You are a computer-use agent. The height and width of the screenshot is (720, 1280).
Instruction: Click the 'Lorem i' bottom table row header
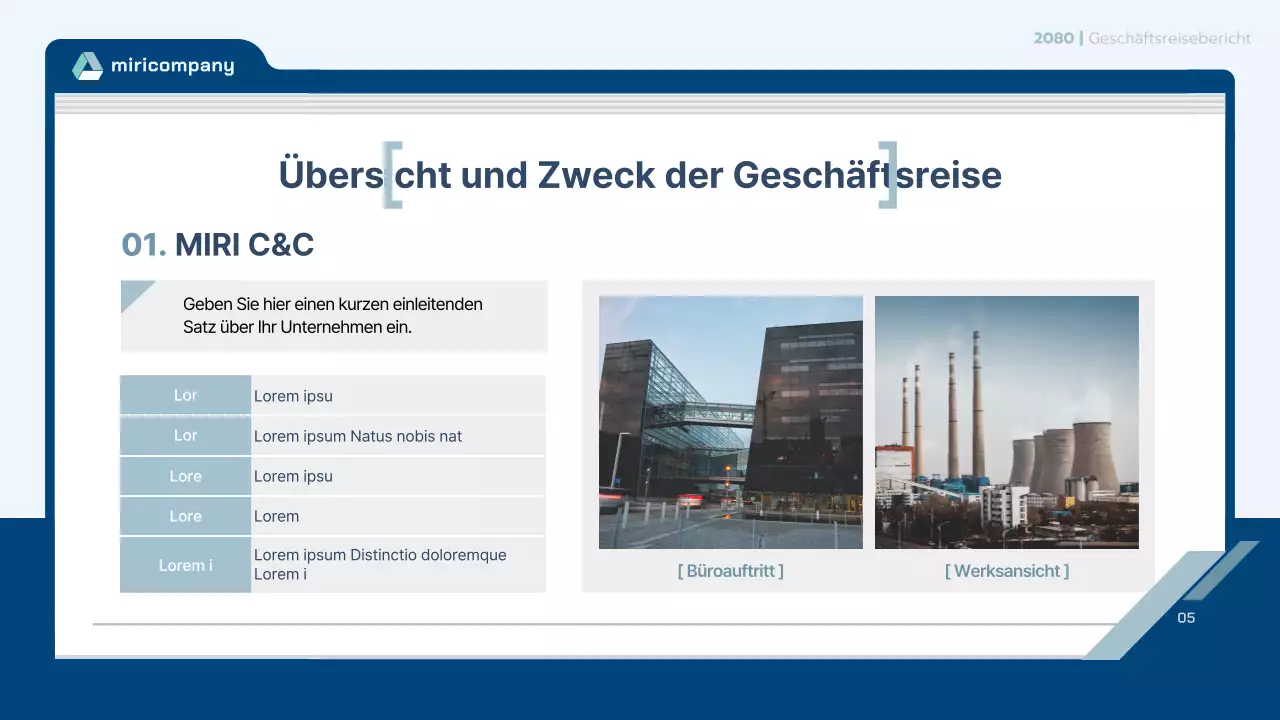click(x=185, y=564)
